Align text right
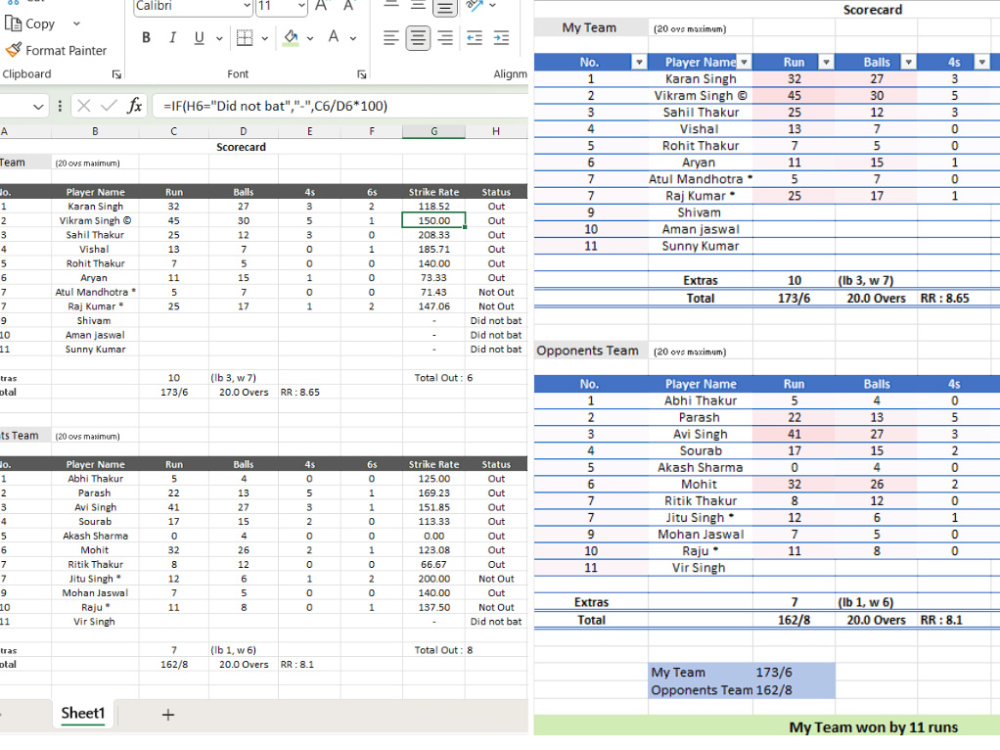 445,38
